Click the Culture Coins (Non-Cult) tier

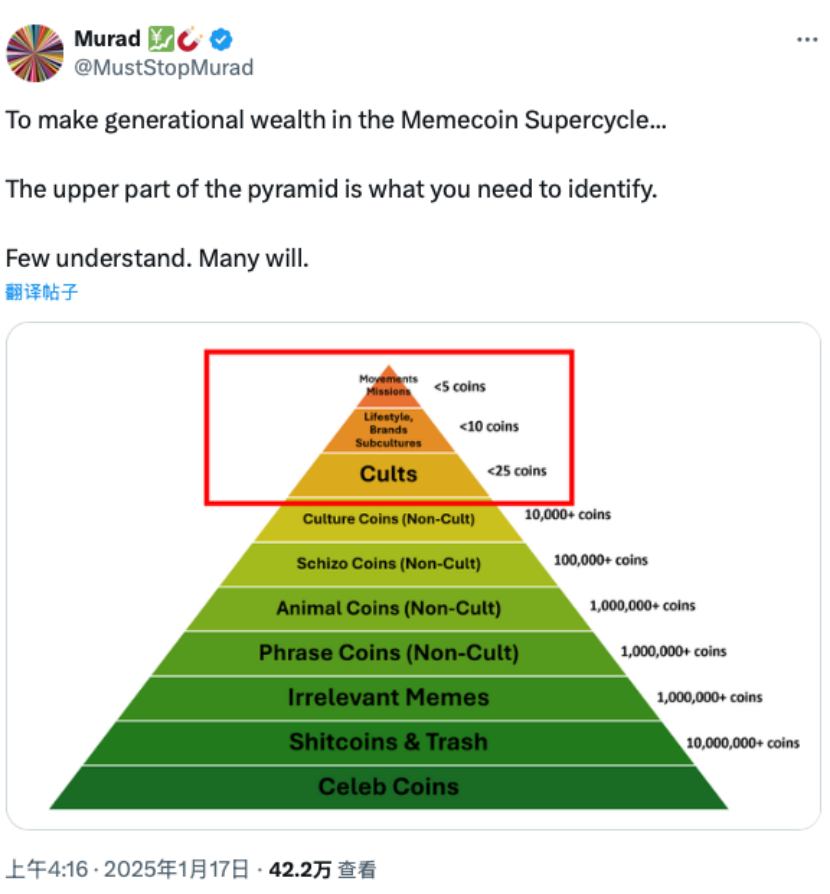click(388, 519)
